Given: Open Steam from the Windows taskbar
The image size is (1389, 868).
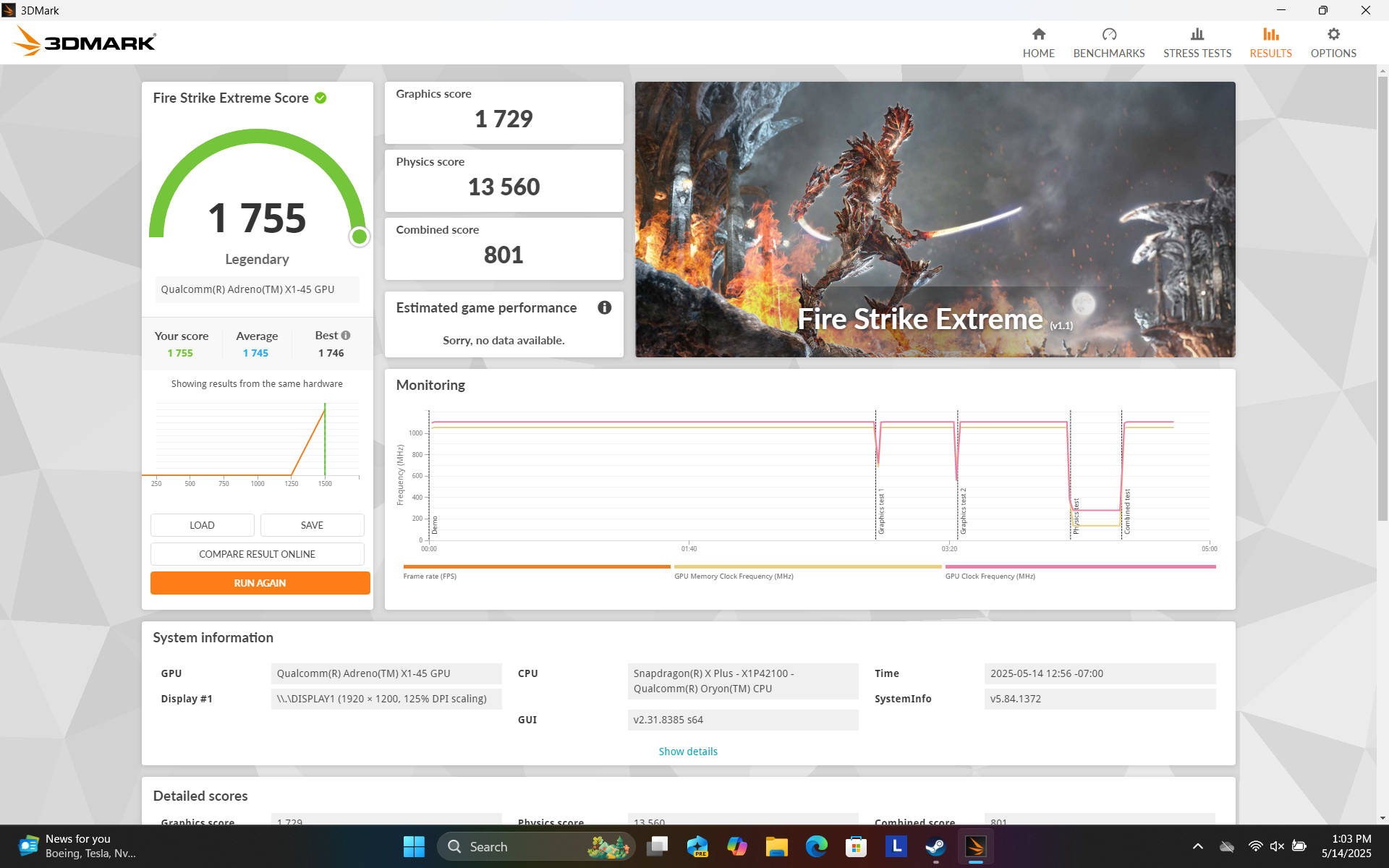Looking at the screenshot, I should click(x=935, y=846).
